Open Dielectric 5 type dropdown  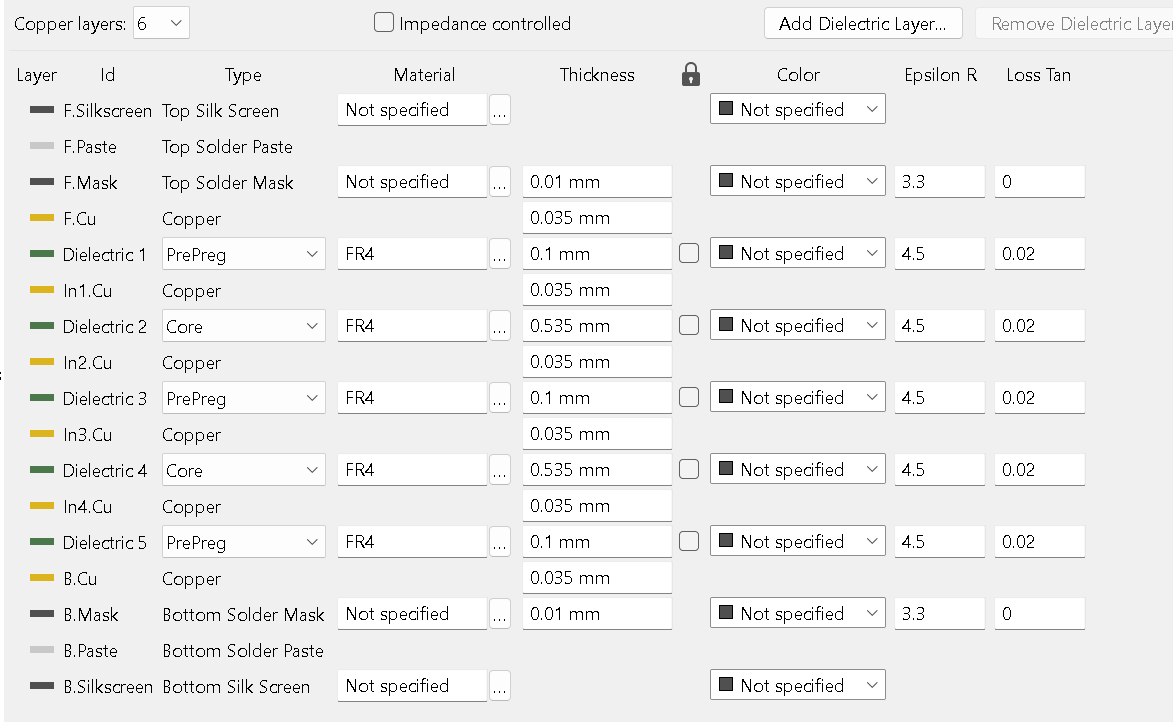click(x=244, y=542)
